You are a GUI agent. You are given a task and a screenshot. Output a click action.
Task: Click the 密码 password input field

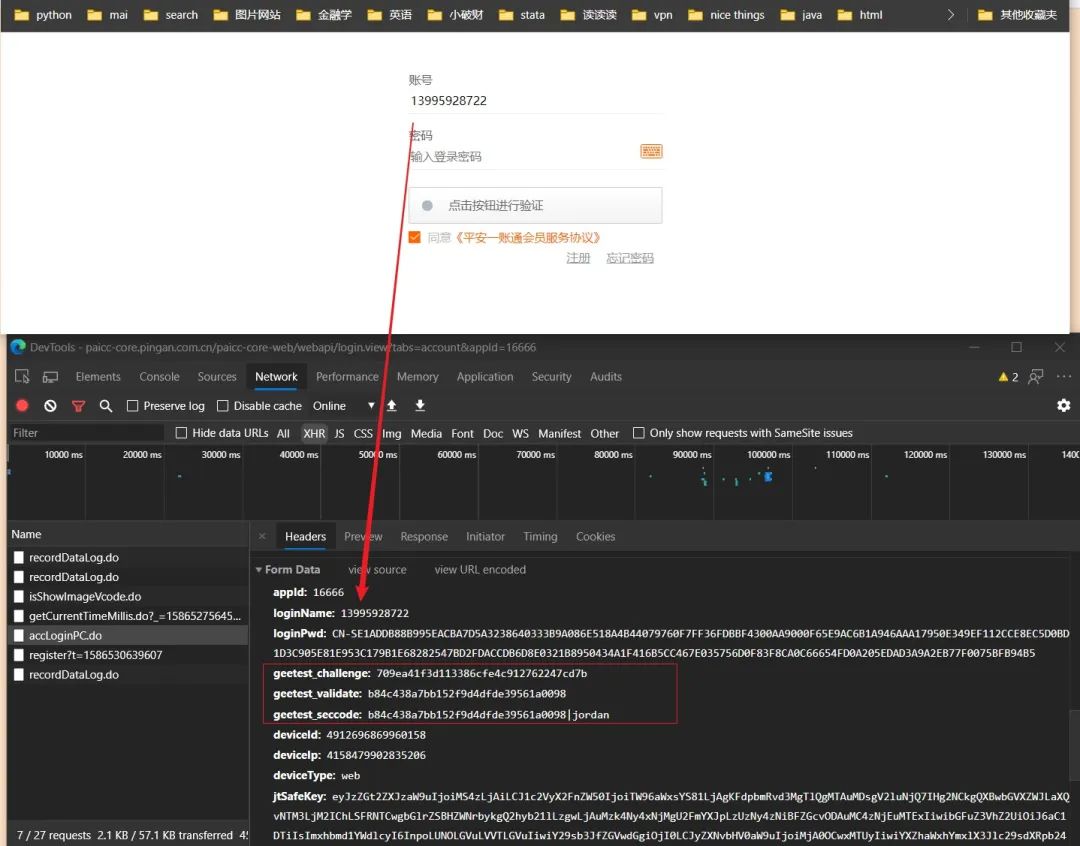523,156
